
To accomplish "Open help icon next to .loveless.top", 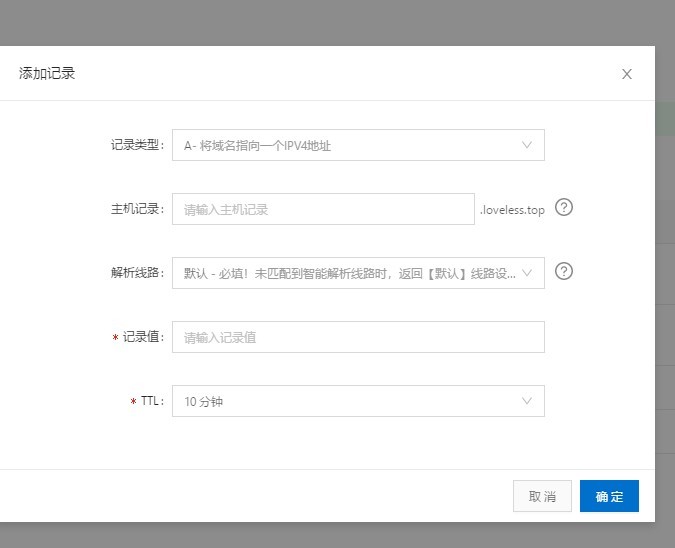I will click(x=564, y=207).
